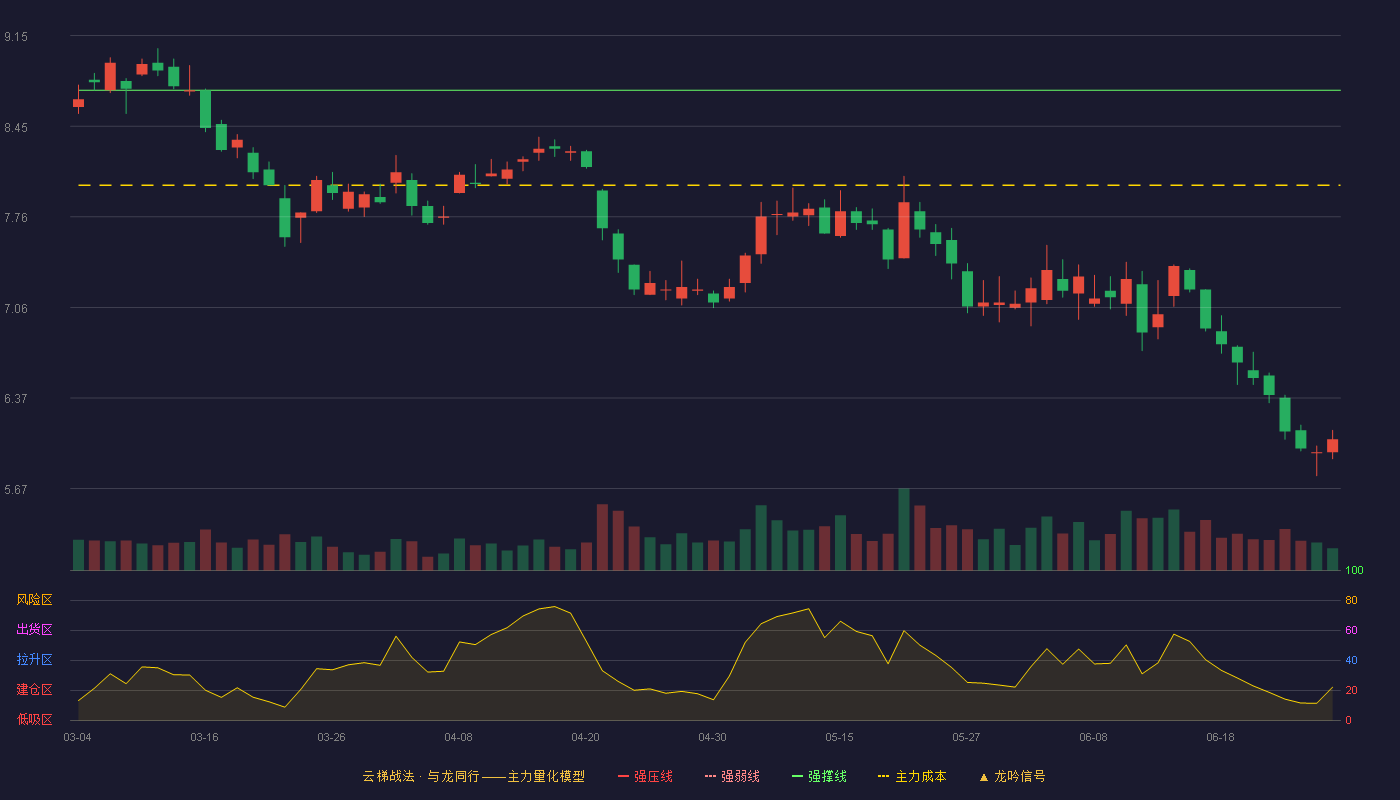Viewport: 1400px width, 800px height.
Task: Click the 9.15 price axis label
Action: pos(16,37)
